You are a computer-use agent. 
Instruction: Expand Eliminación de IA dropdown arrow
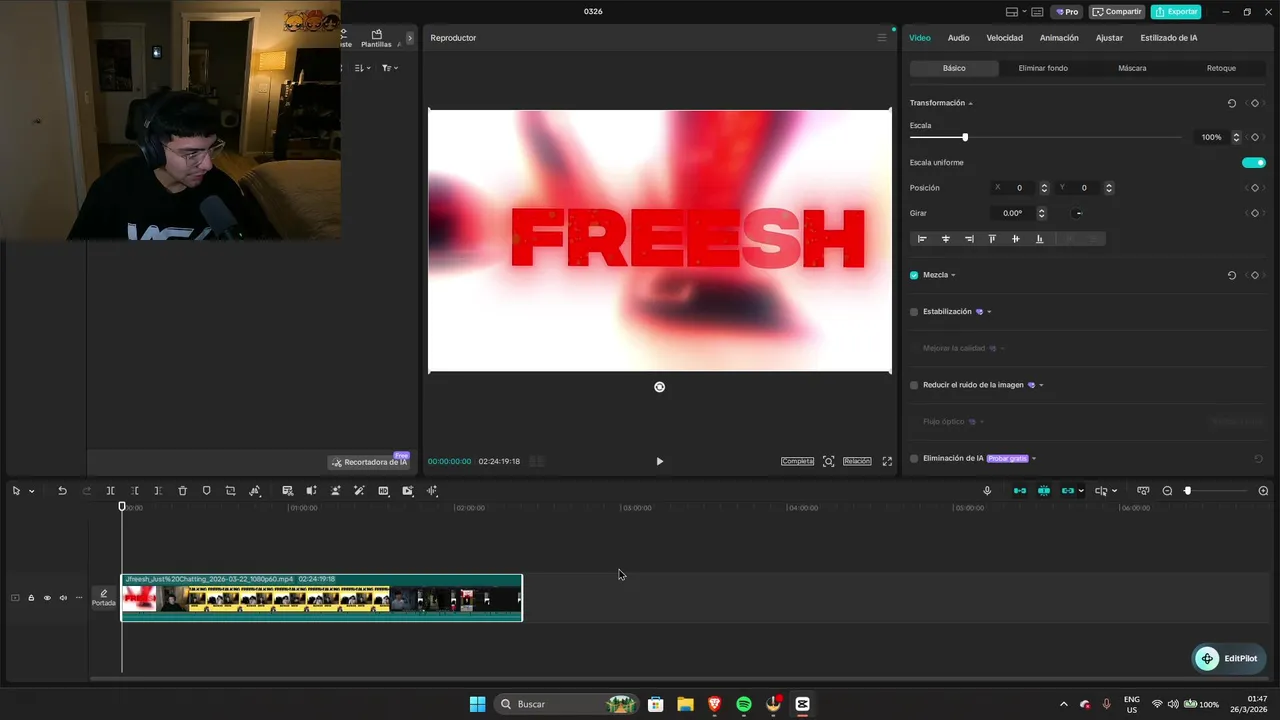pyautogui.click(x=1034, y=459)
